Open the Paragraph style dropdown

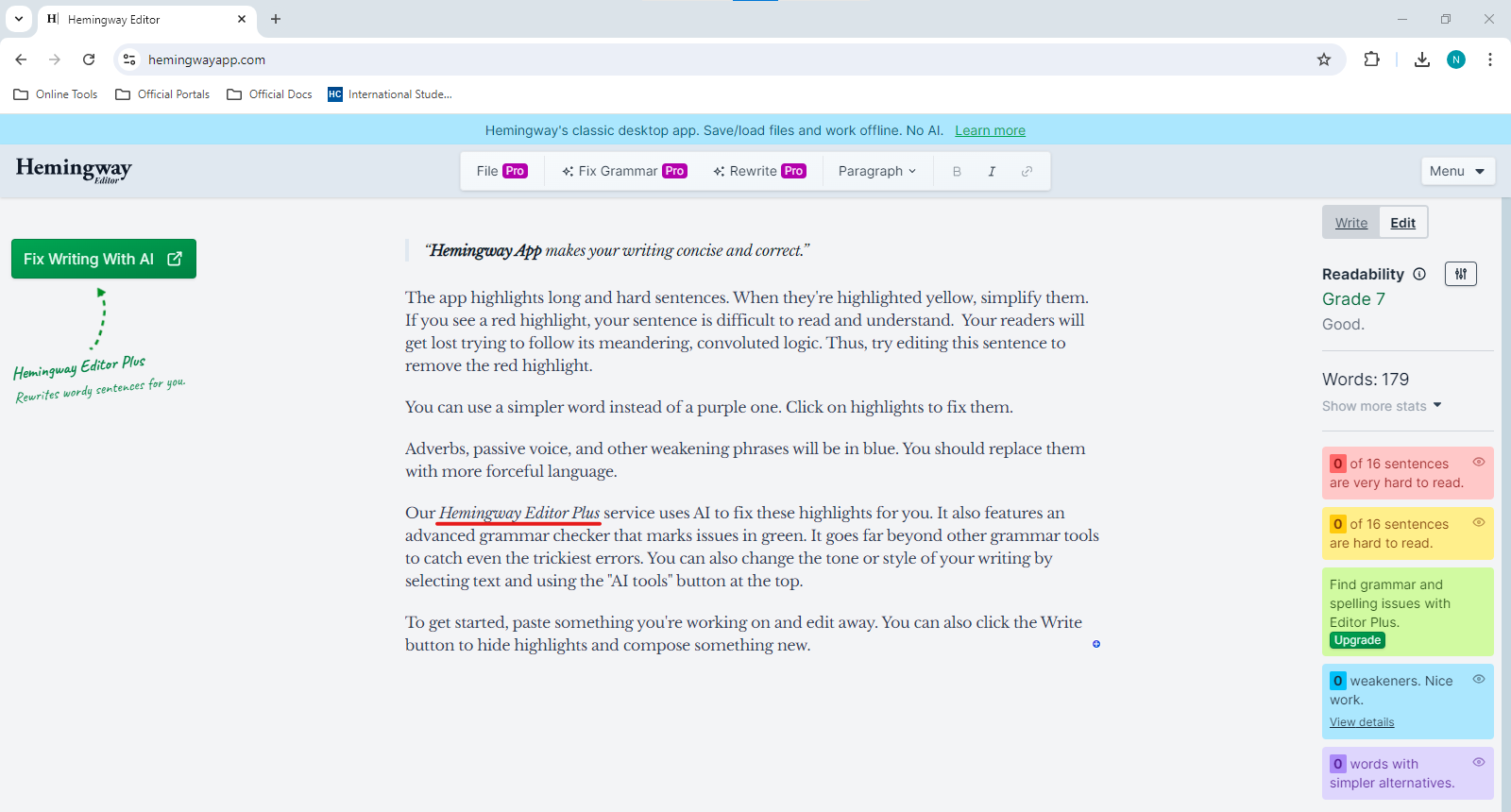coord(877,171)
